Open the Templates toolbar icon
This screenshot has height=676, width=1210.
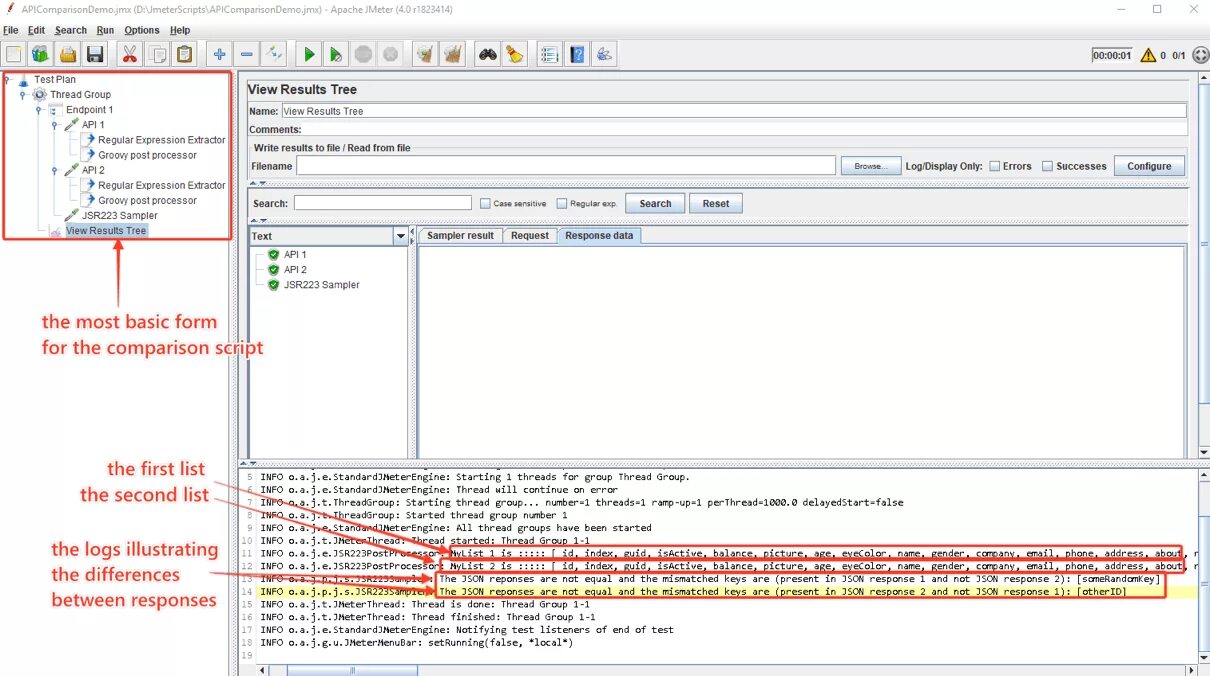(40, 54)
